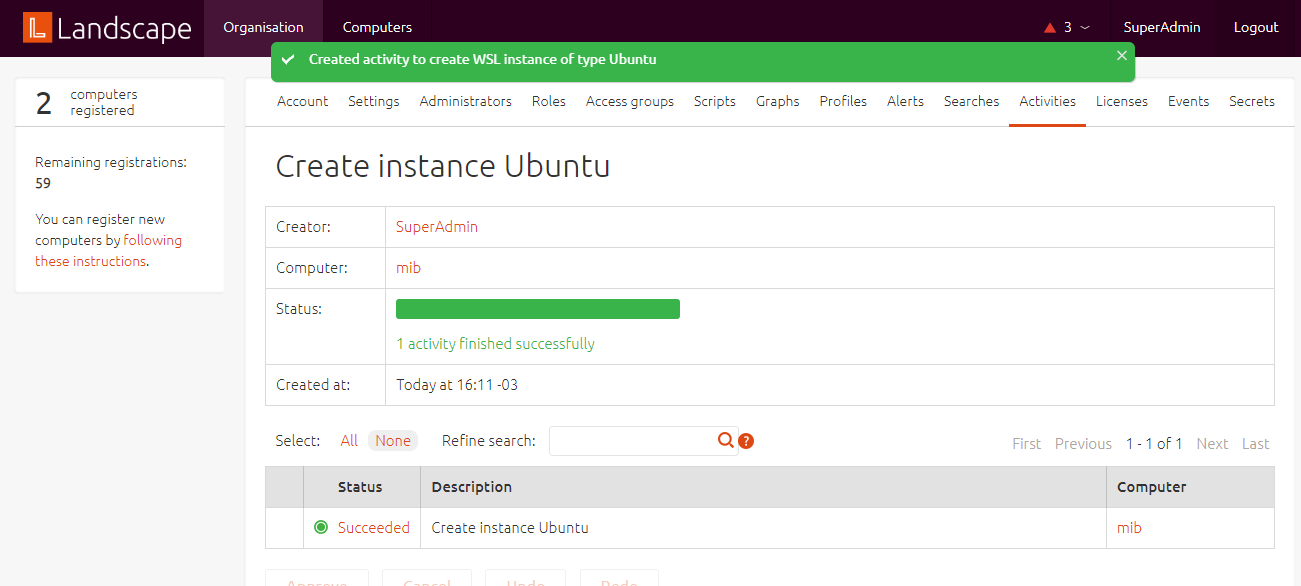
Task: Go to the Previous page
Action: pyautogui.click(x=1083, y=444)
